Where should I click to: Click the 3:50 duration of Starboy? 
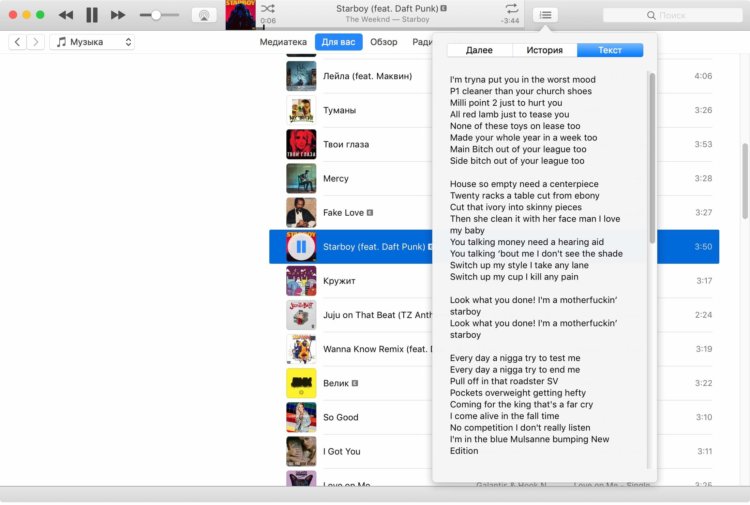[x=703, y=247]
